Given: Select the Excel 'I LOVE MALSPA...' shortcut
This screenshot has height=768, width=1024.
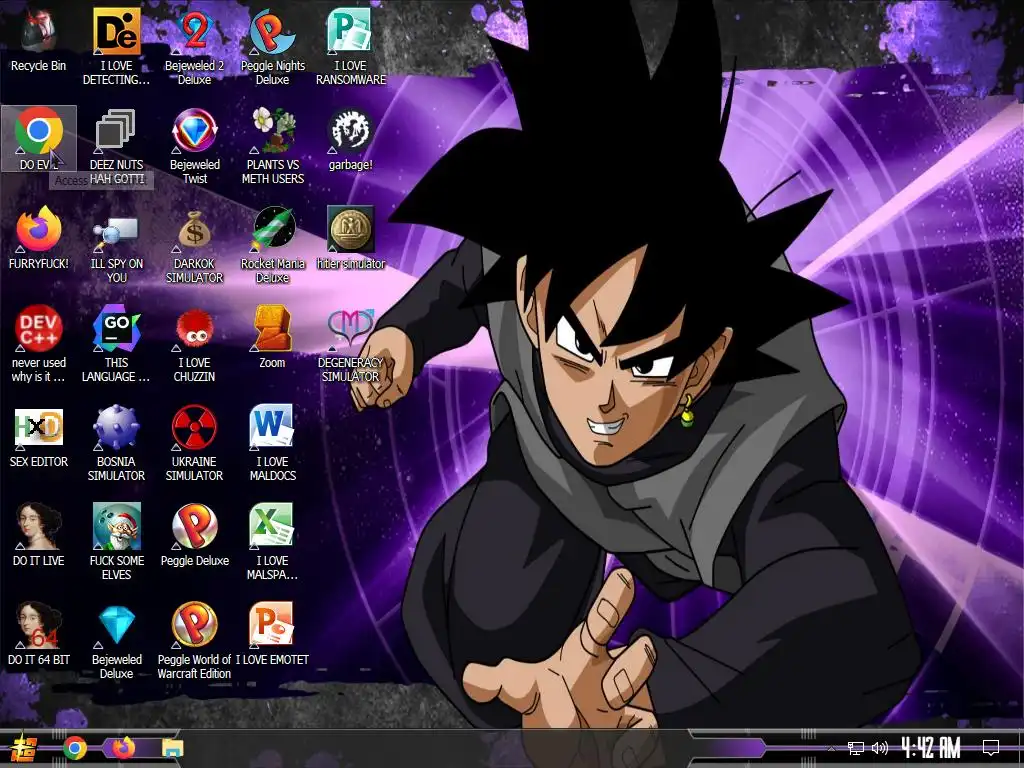Looking at the screenshot, I should pos(273,543).
